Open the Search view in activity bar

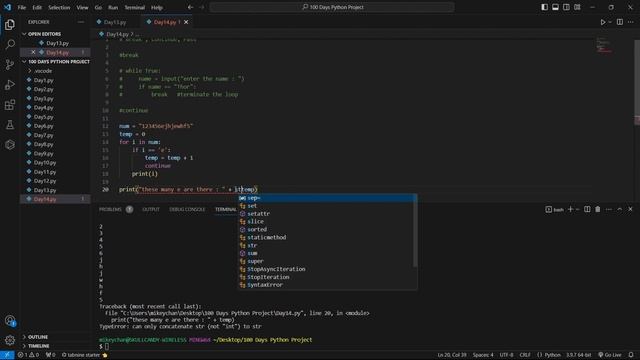pos(10,44)
